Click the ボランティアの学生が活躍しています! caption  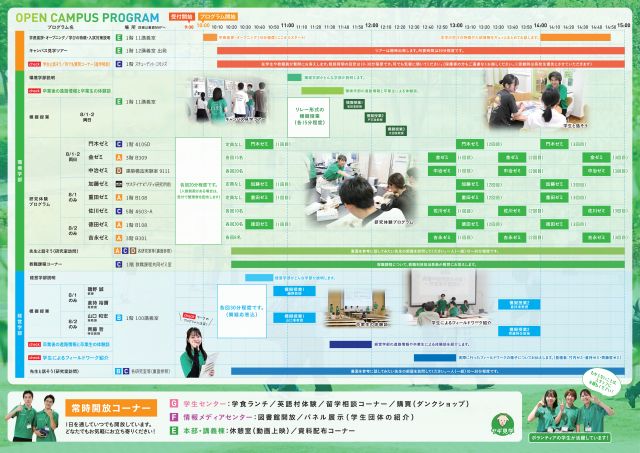click(570, 438)
